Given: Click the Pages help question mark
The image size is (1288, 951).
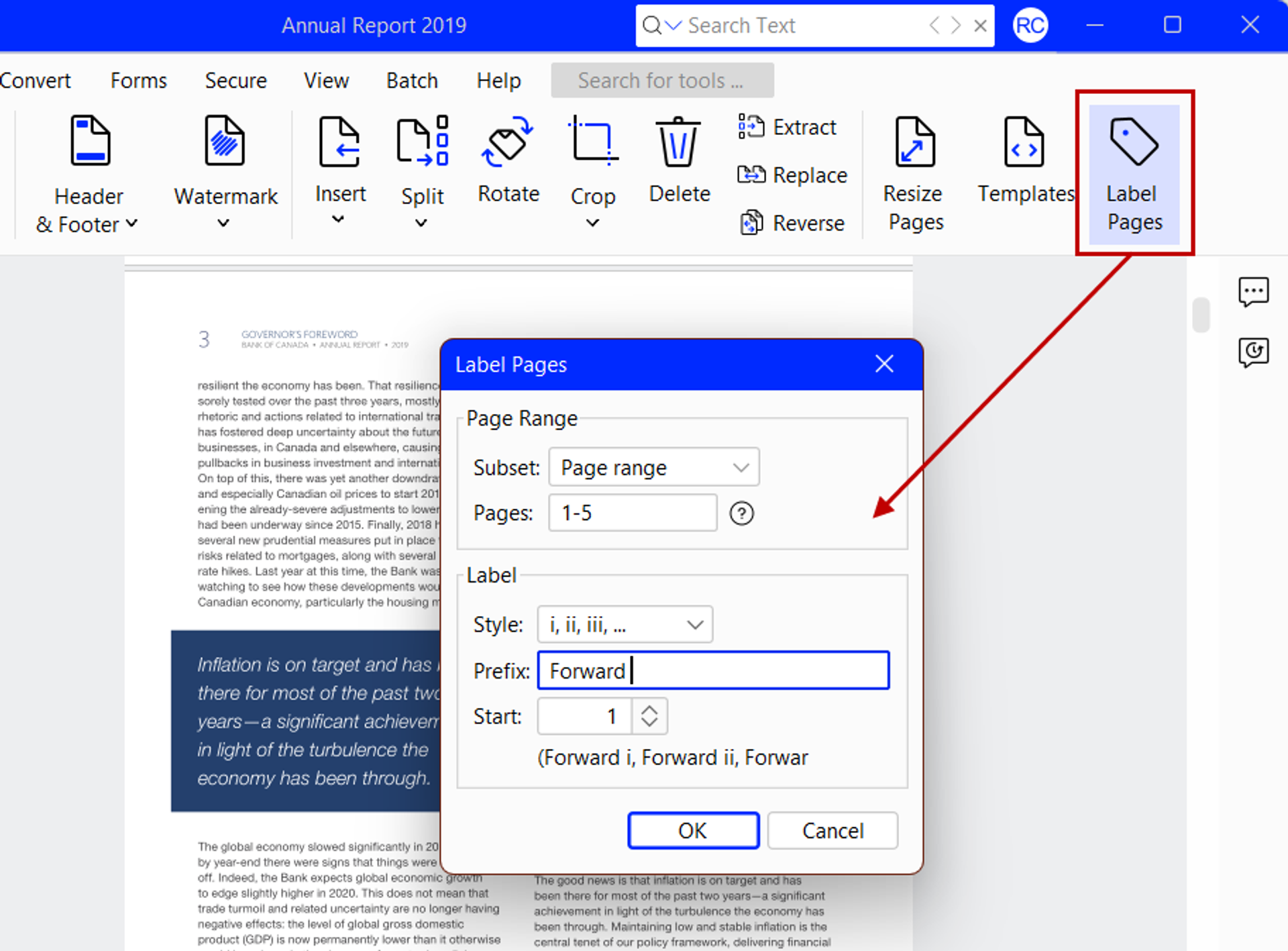Looking at the screenshot, I should pyautogui.click(x=741, y=513).
